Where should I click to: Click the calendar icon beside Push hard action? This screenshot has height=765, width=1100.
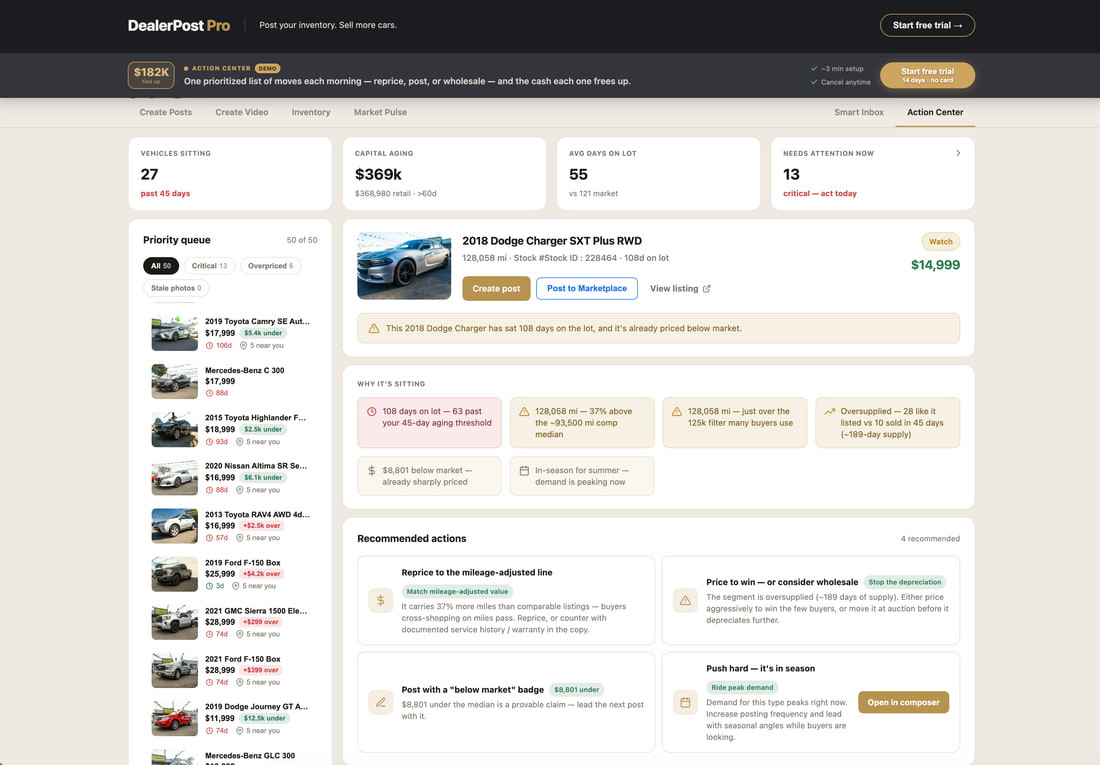point(685,702)
